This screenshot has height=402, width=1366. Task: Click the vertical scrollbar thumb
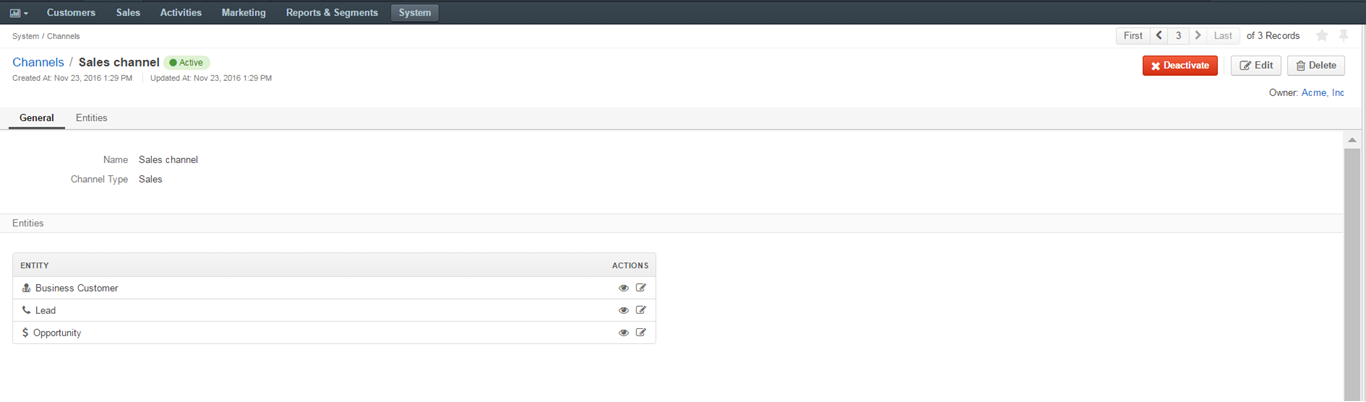pos(1352,275)
